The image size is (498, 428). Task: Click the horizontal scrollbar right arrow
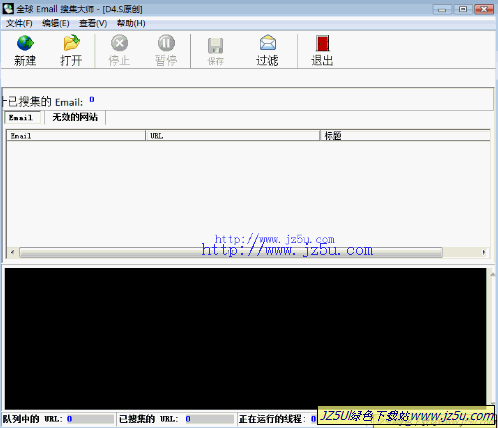[x=484, y=252]
